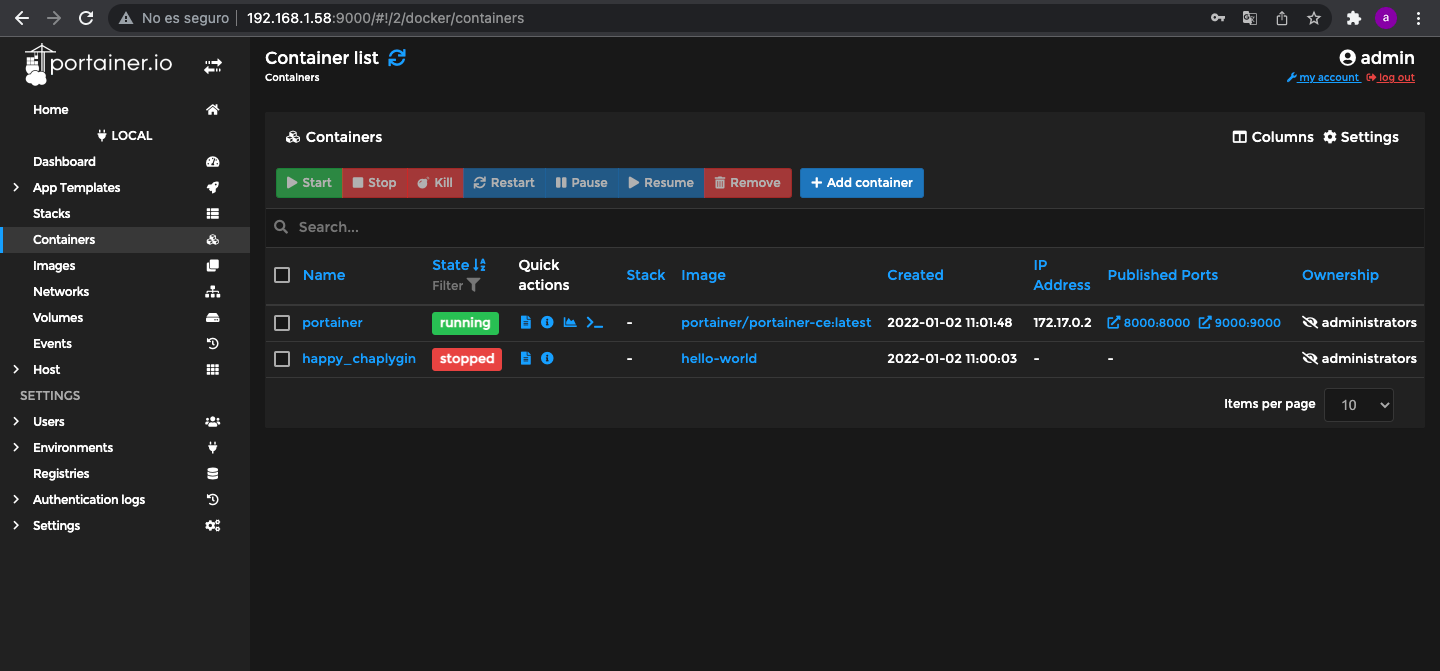Toggle the sidebar collapse arrows icon

pyautogui.click(x=213, y=66)
